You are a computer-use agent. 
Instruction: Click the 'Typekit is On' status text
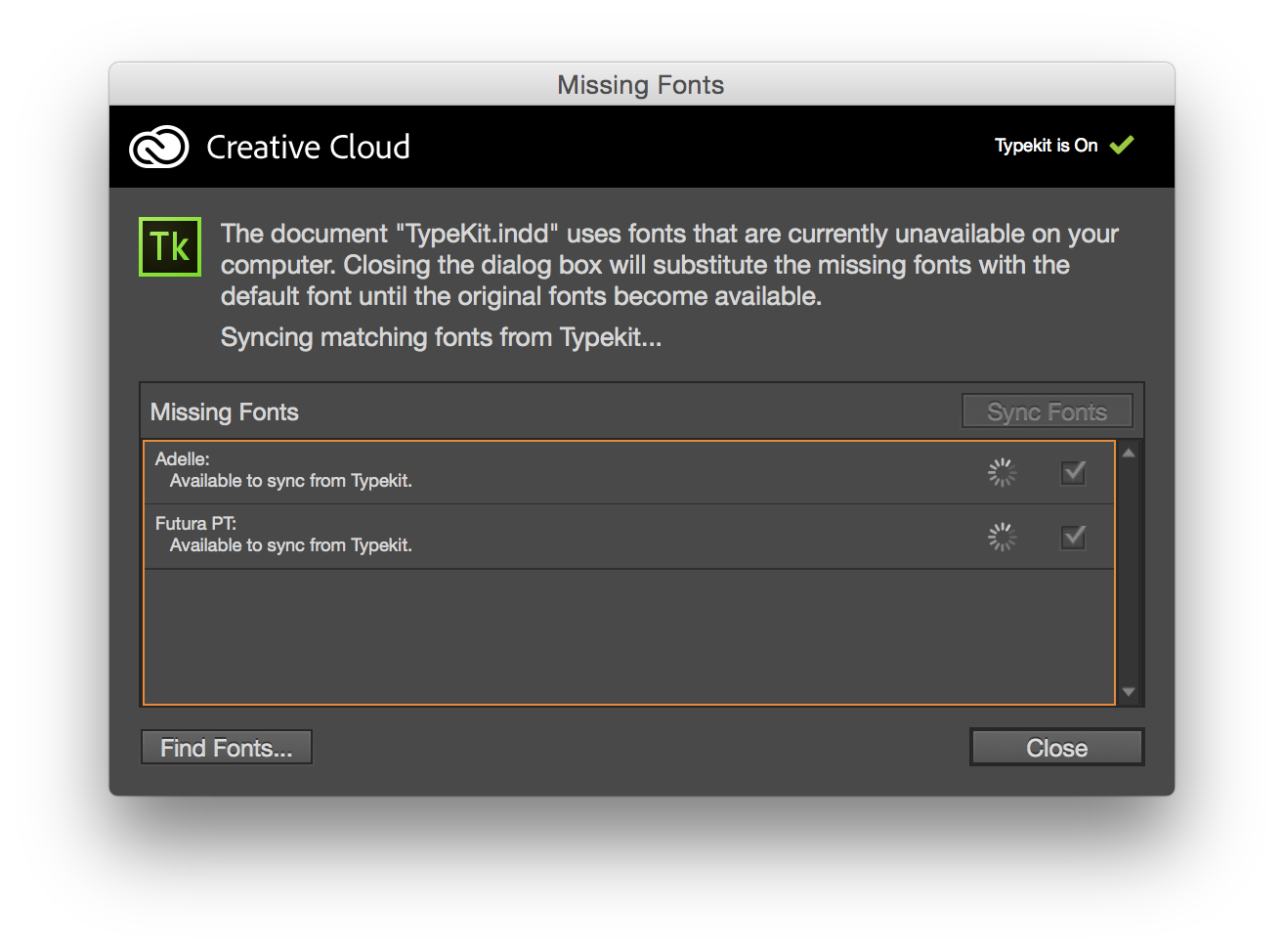pos(1046,146)
